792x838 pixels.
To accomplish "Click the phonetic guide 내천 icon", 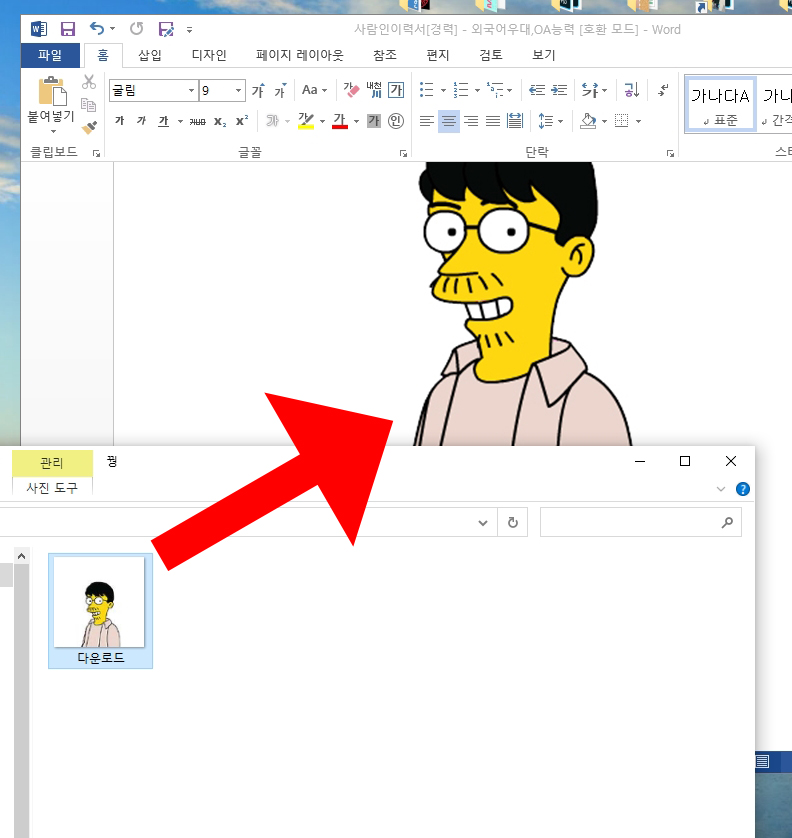I will pyautogui.click(x=374, y=90).
